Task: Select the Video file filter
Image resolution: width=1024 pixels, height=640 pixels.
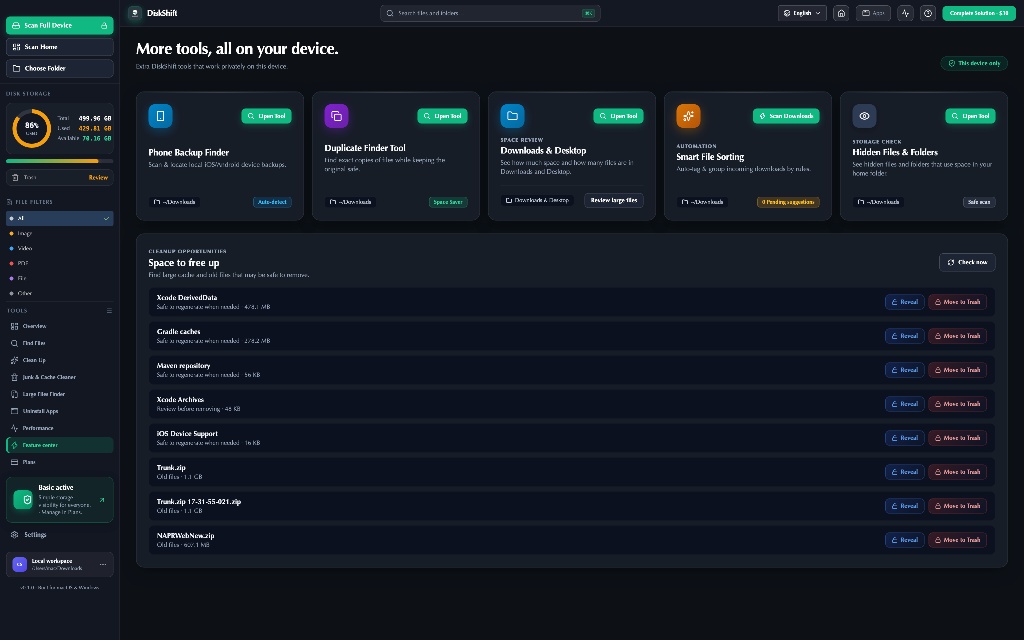Action: coord(59,248)
